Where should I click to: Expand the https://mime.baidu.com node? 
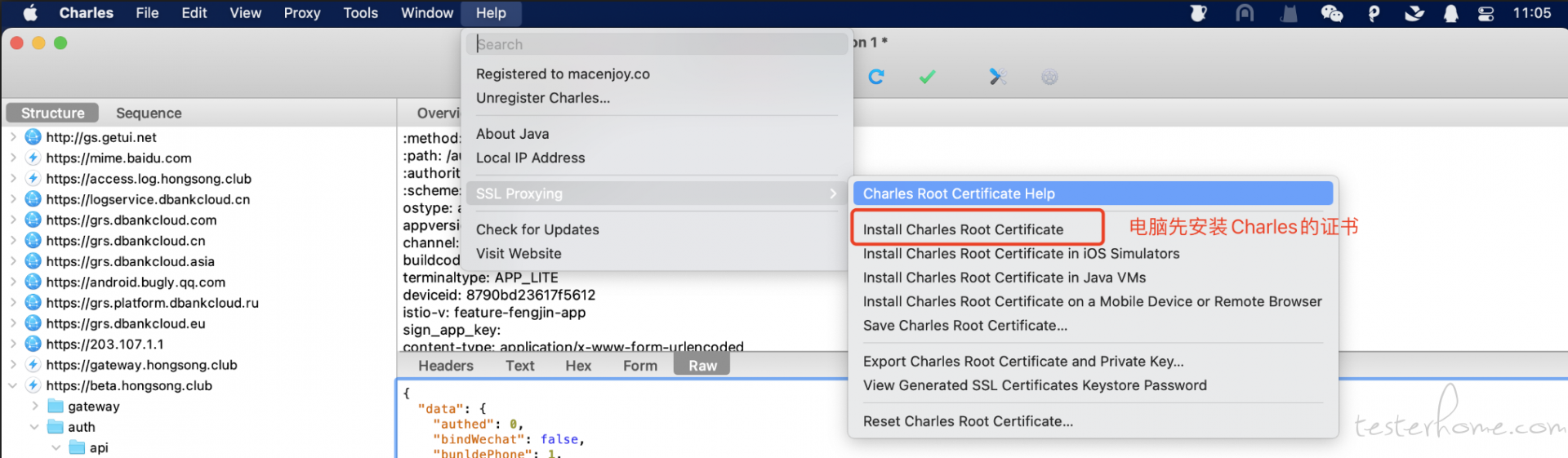[x=13, y=158]
